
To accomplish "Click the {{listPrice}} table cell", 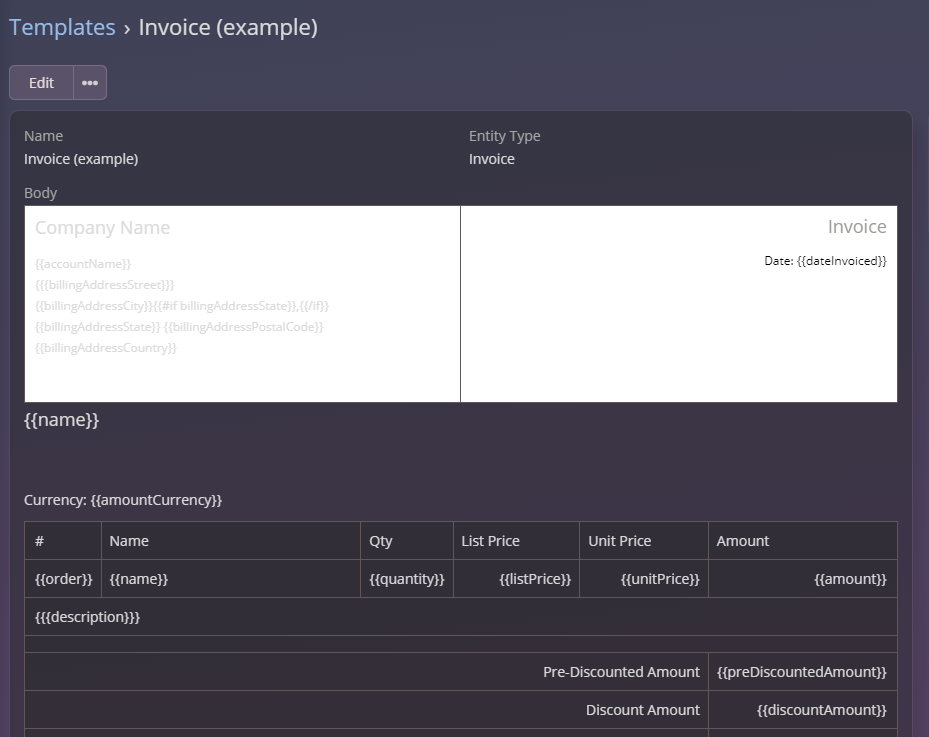I will point(535,579).
